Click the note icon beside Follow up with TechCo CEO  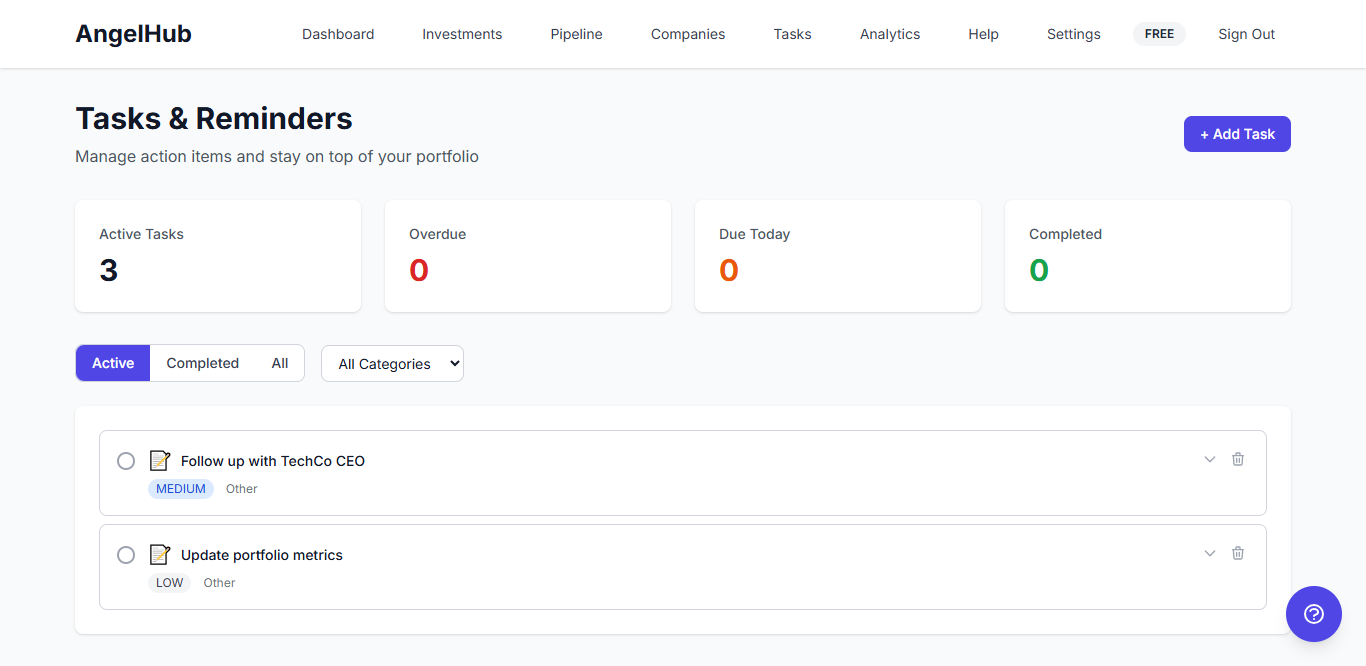[x=160, y=459]
